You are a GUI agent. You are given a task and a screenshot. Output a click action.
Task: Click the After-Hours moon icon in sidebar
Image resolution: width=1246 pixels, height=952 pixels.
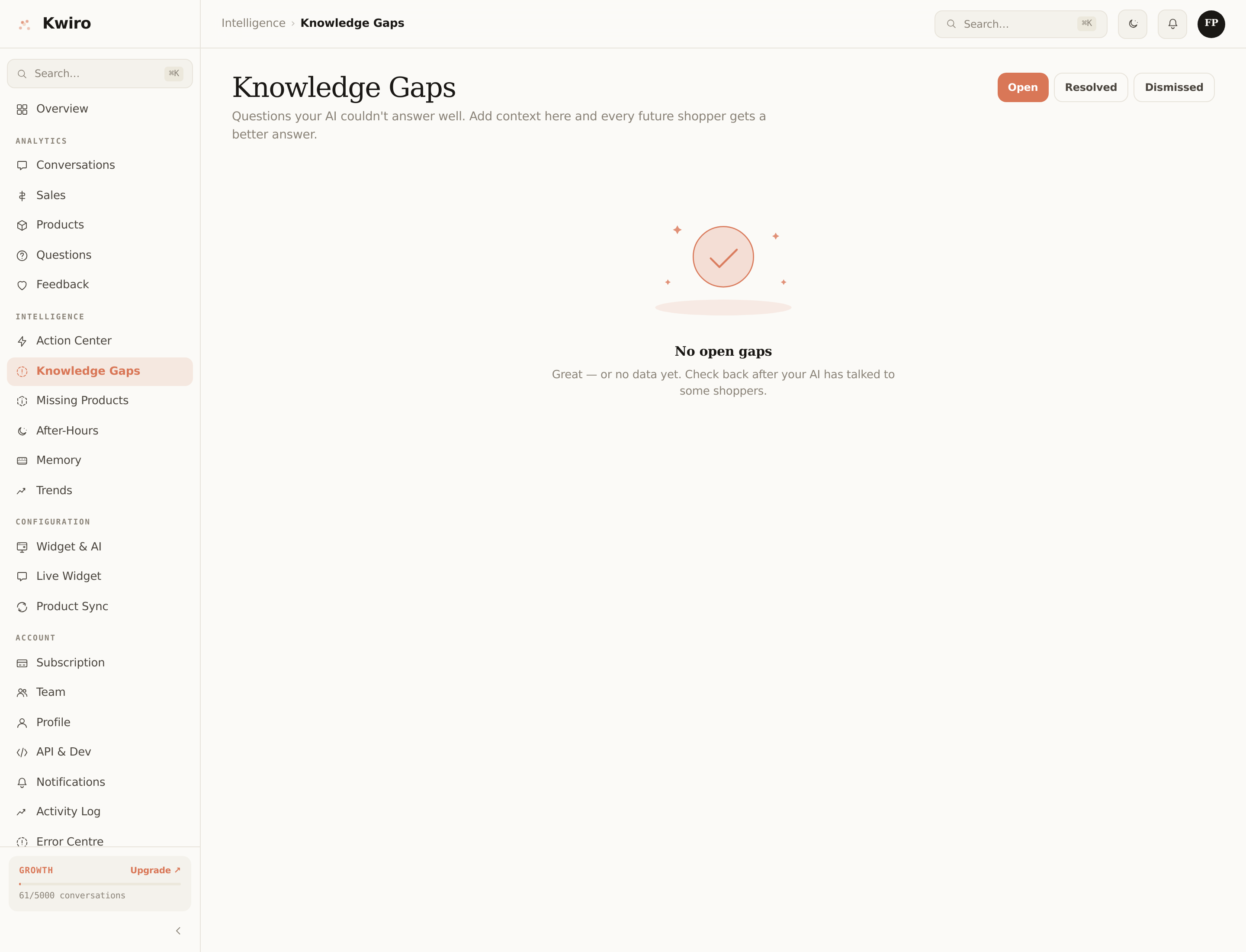[x=22, y=431]
